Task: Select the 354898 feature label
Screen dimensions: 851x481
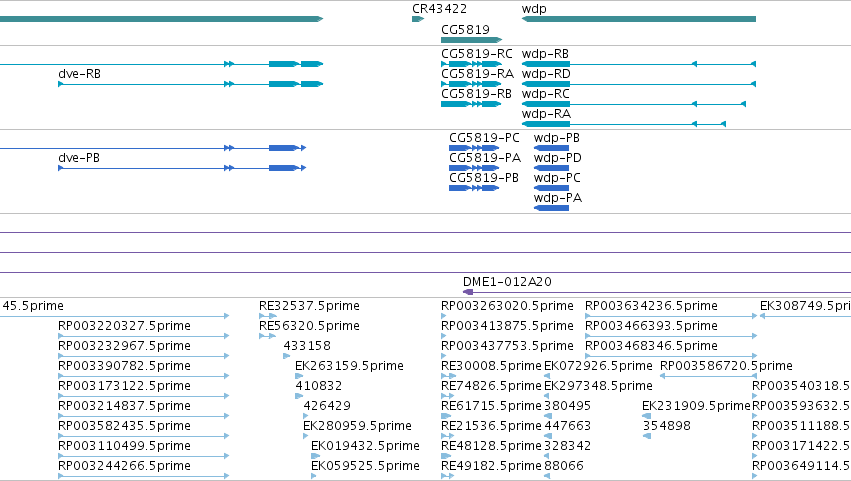Action: coord(666,426)
